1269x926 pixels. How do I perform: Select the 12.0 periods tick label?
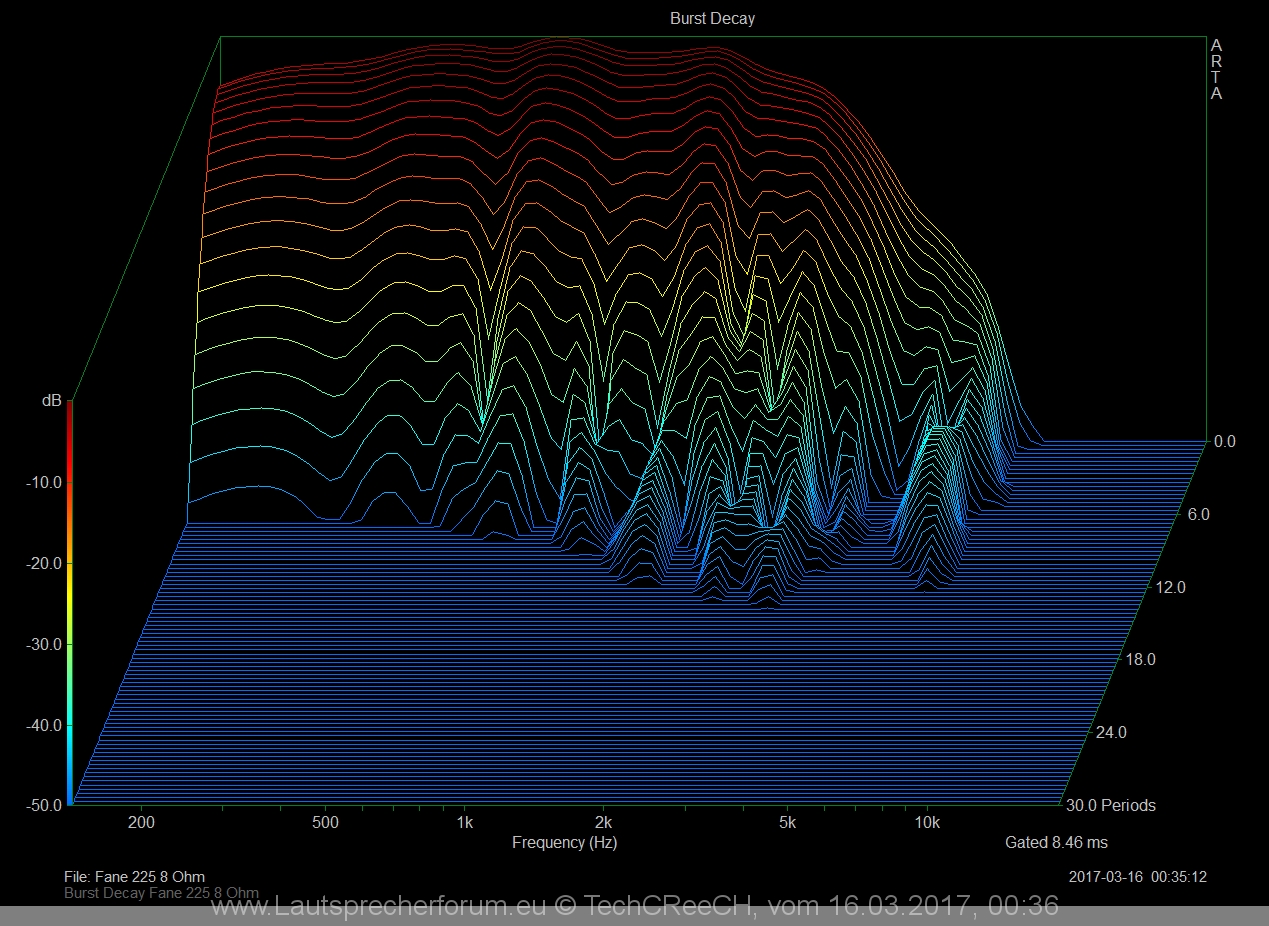[x=1170, y=587]
